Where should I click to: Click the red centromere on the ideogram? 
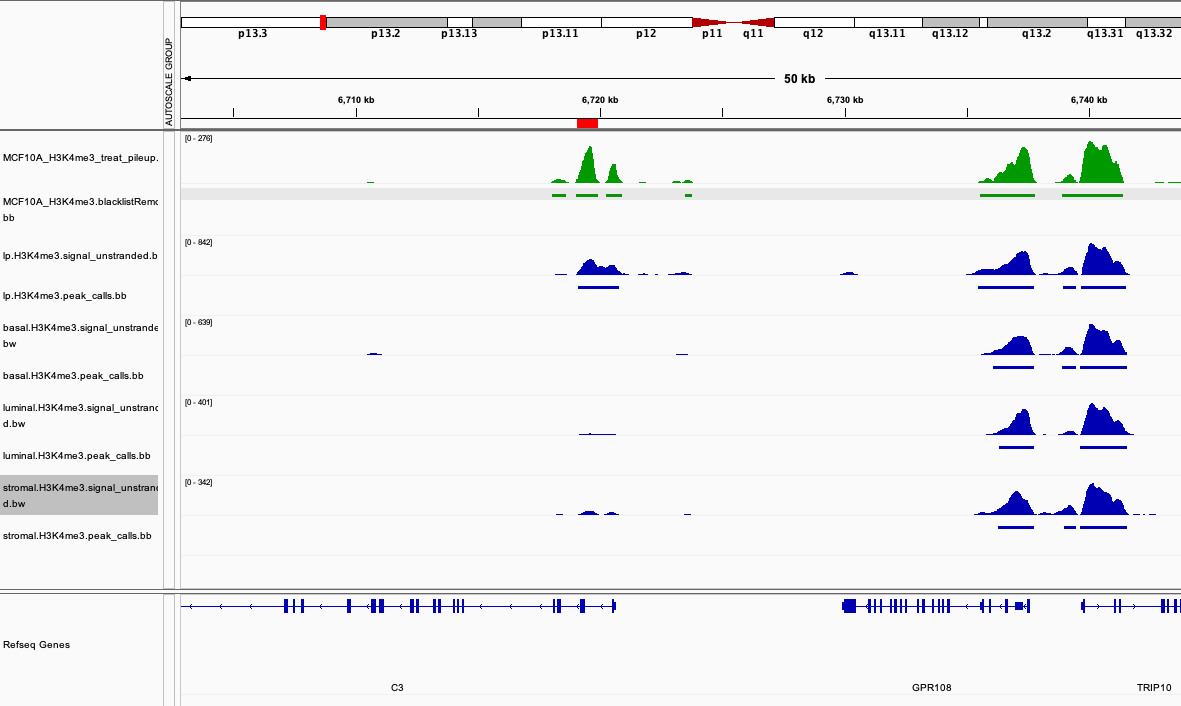pyautogui.click(x=733, y=22)
